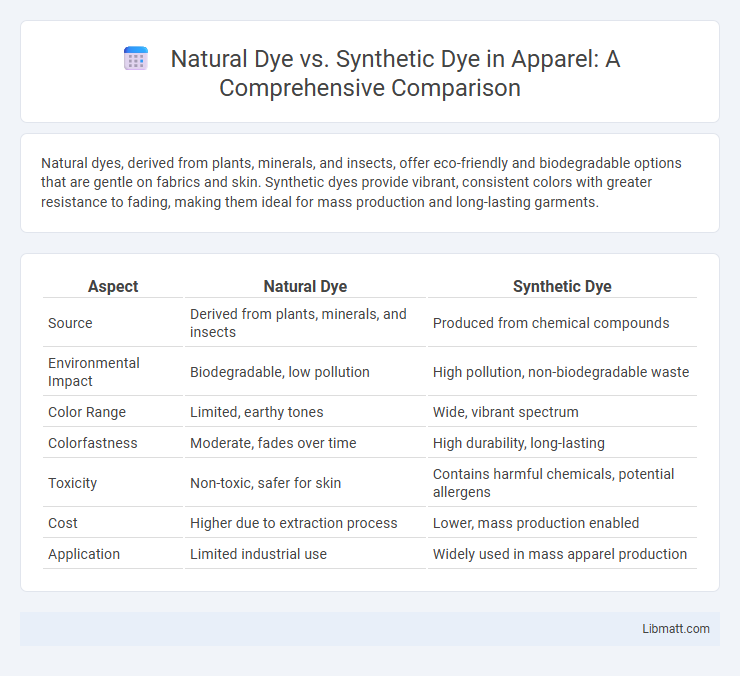Click 'Contains harmful chemicals, potential allergens' cell
The width and height of the screenshot is (740, 676).
pyautogui.click(x=553, y=483)
